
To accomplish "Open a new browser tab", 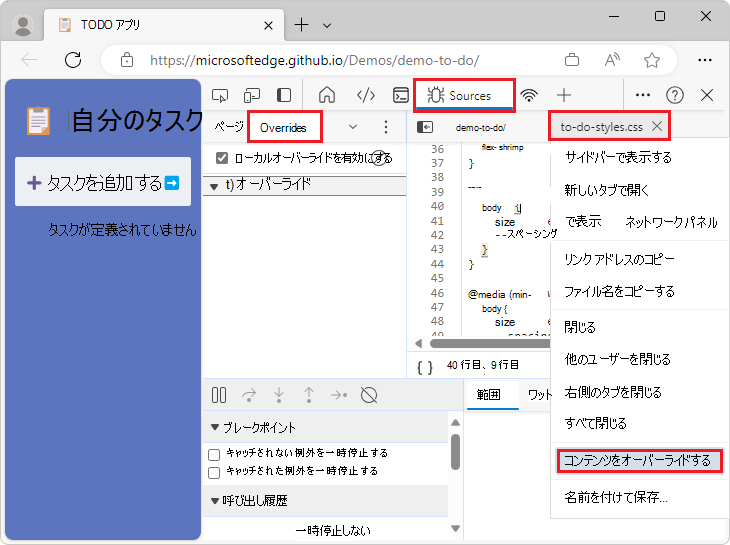I will point(301,25).
